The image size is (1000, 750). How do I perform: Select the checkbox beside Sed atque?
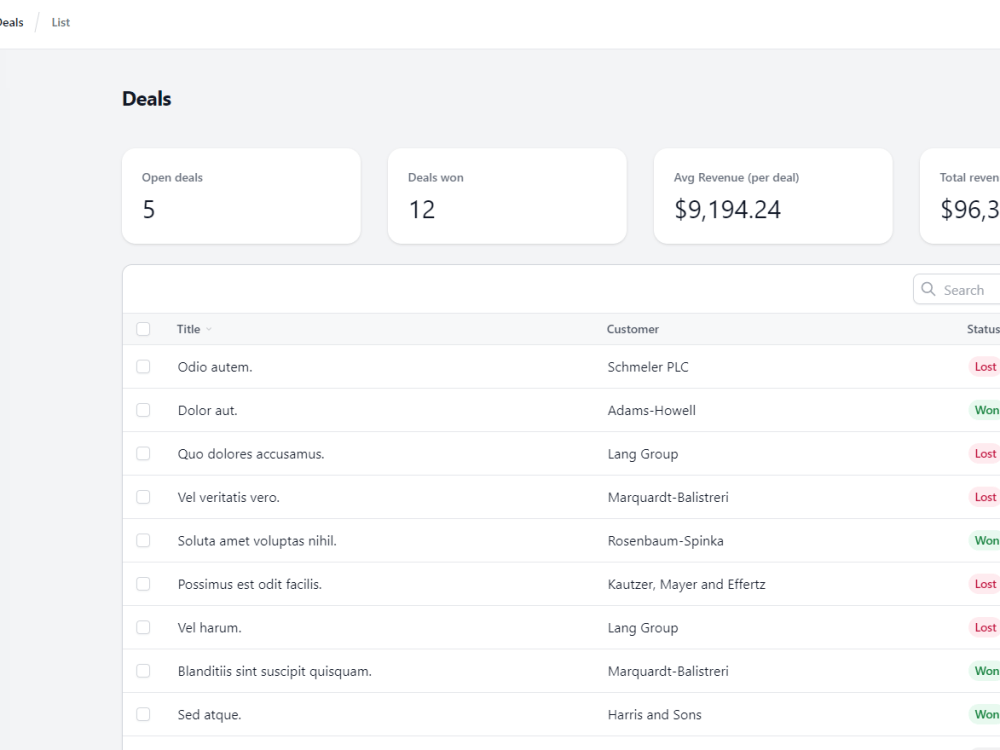[x=143, y=714]
